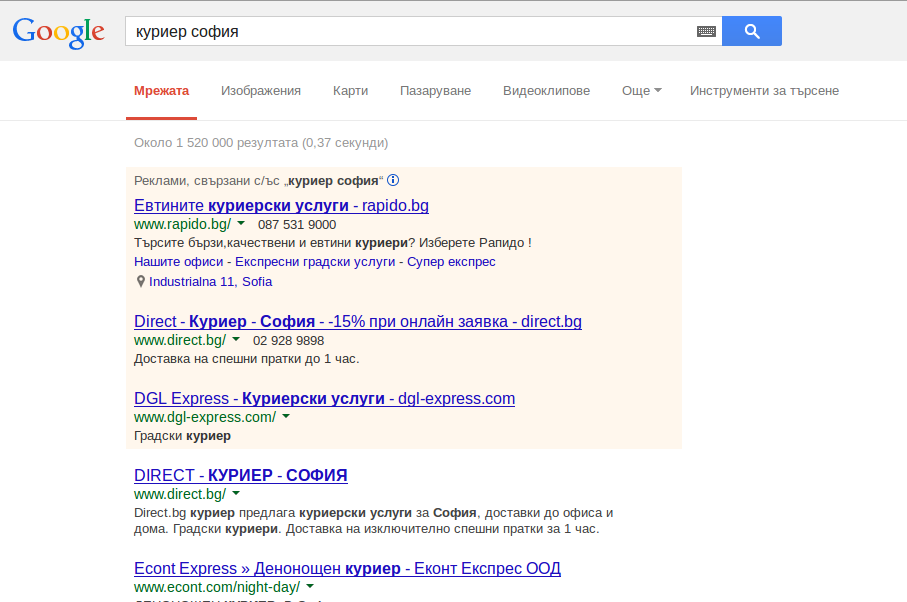Open the Експресни градски услуги sitelink

point(315,262)
